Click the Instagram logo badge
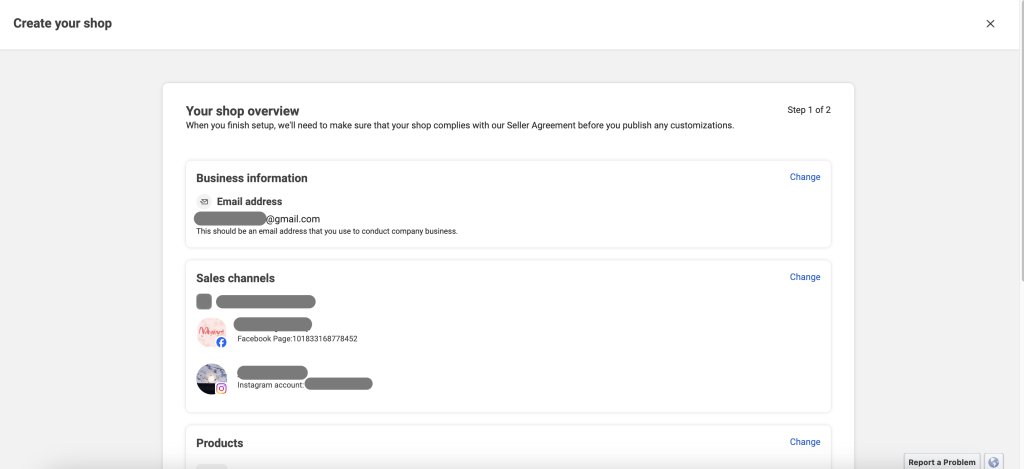Image resolution: width=1024 pixels, height=469 pixels. 221,388
